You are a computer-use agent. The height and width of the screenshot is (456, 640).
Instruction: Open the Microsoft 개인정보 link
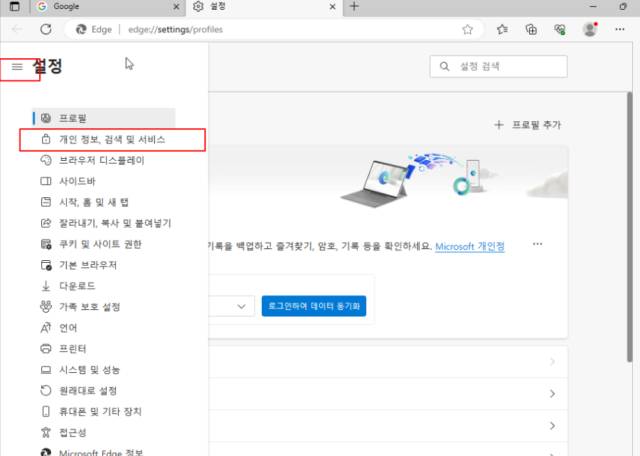click(469, 246)
